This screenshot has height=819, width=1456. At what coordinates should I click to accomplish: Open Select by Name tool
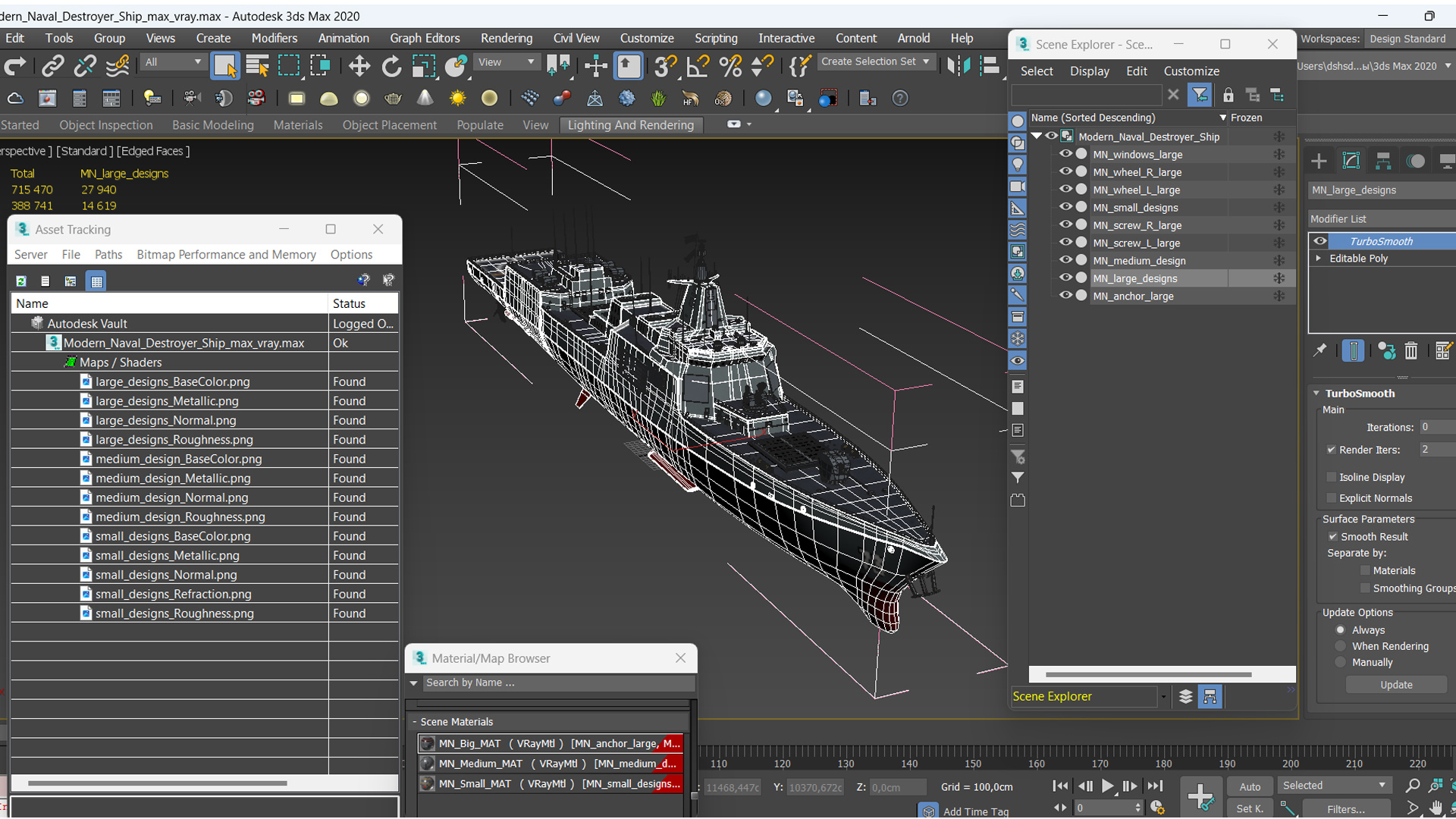[257, 67]
